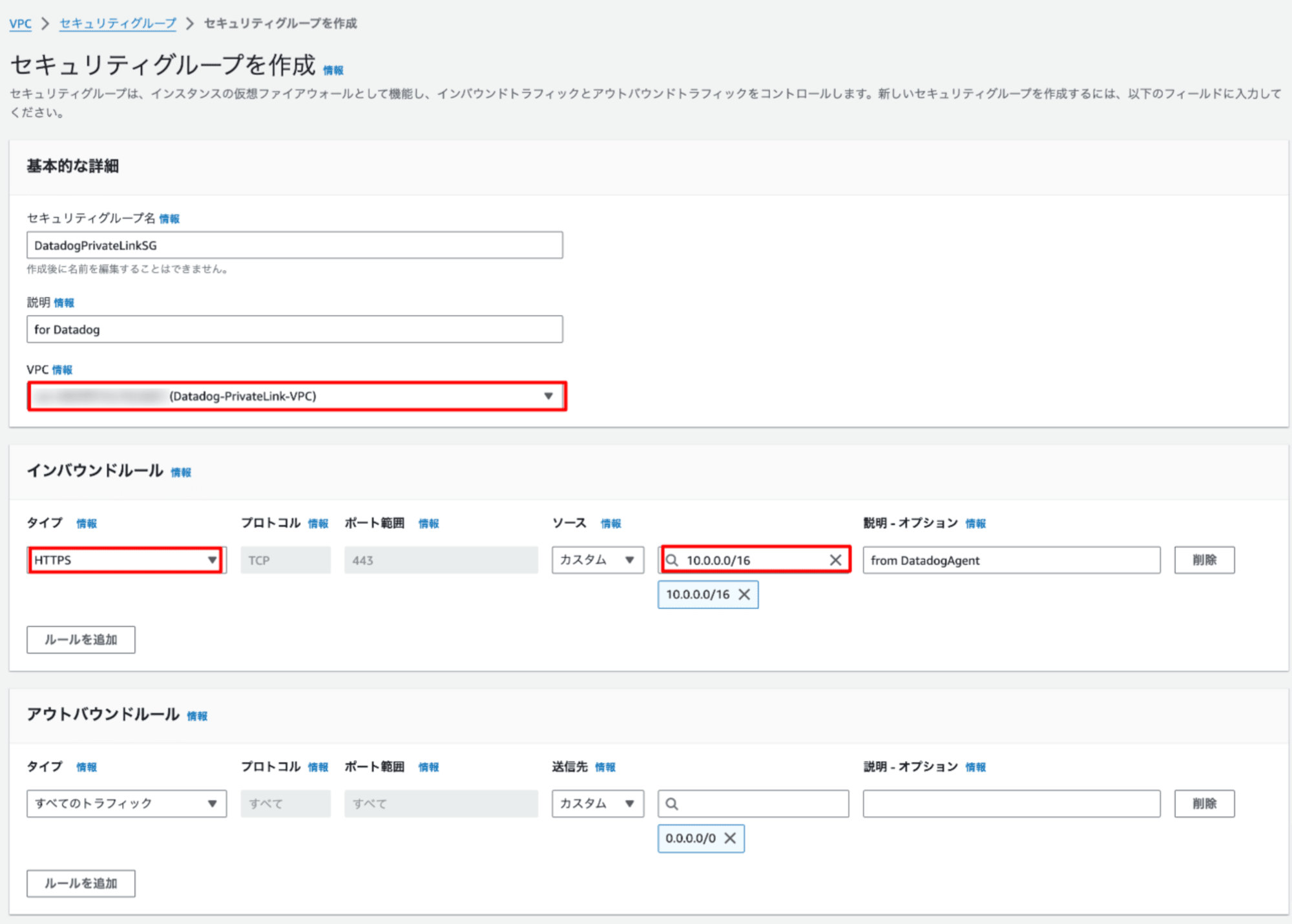
Task: Open outbound プロトコル 情報 link
Action: pyautogui.click(x=318, y=767)
